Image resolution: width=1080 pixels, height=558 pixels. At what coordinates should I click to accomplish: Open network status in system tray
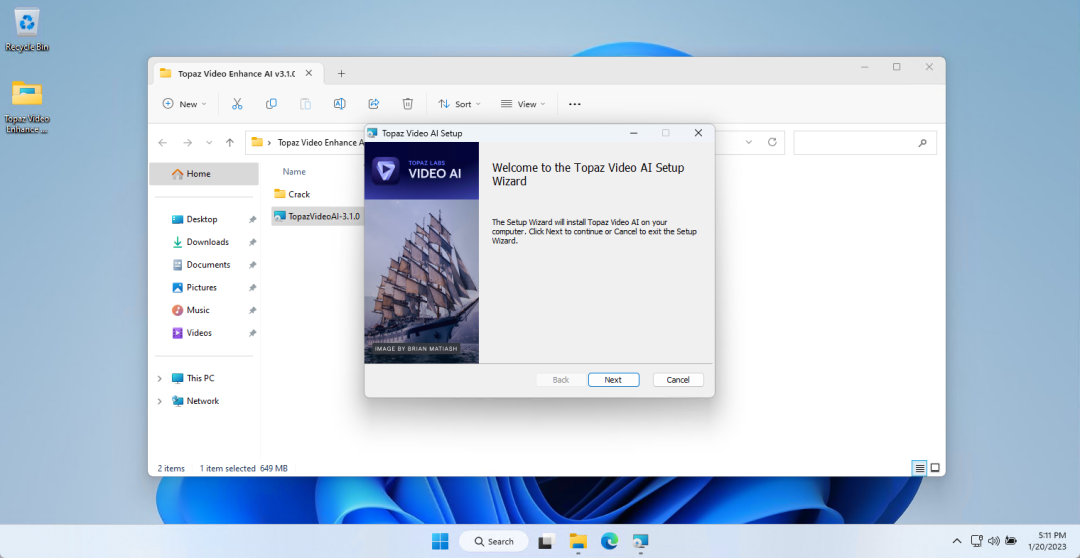(976, 541)
